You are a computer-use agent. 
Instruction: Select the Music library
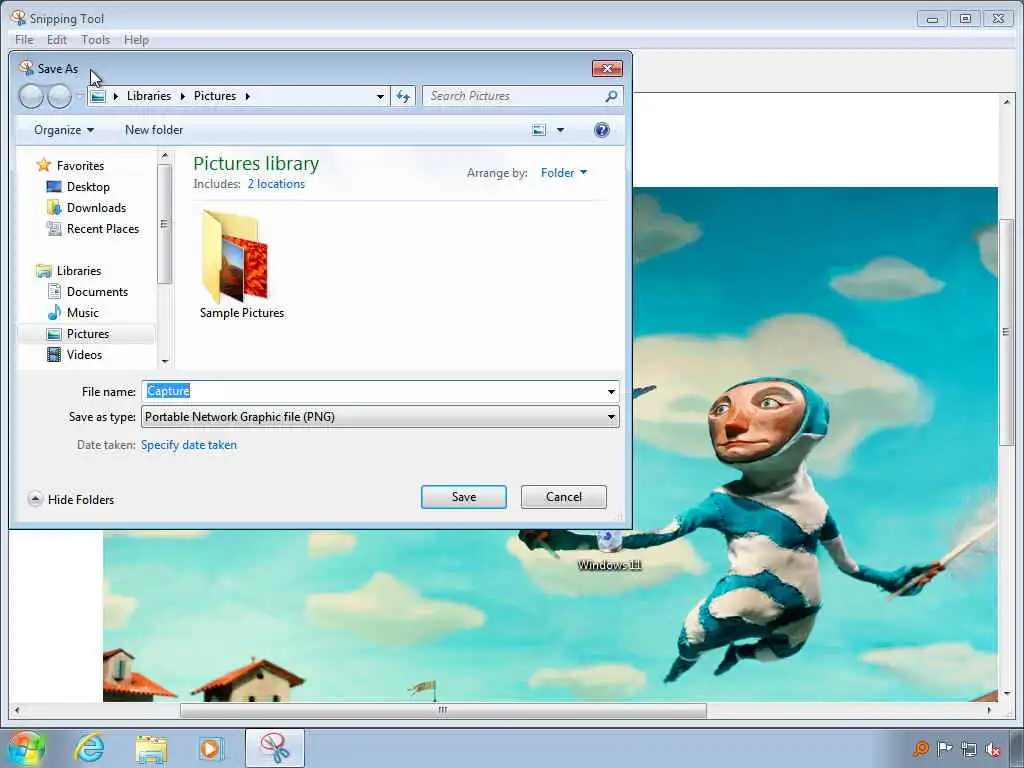click(x=83, y=313)
